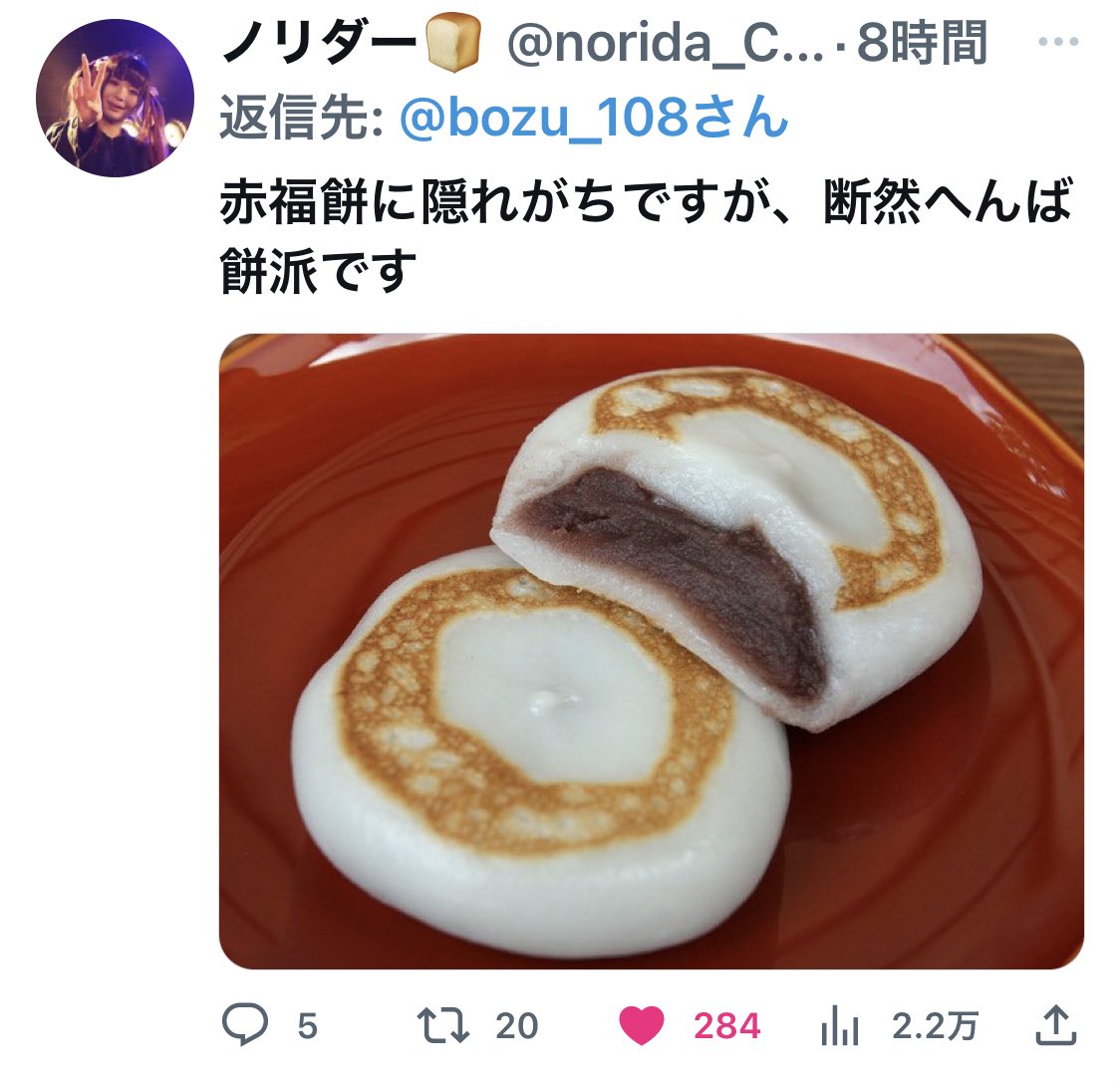Open the ノリダー profile avatar
Viewport: 1120px width, 1087px height.
(x=115, y=98)
